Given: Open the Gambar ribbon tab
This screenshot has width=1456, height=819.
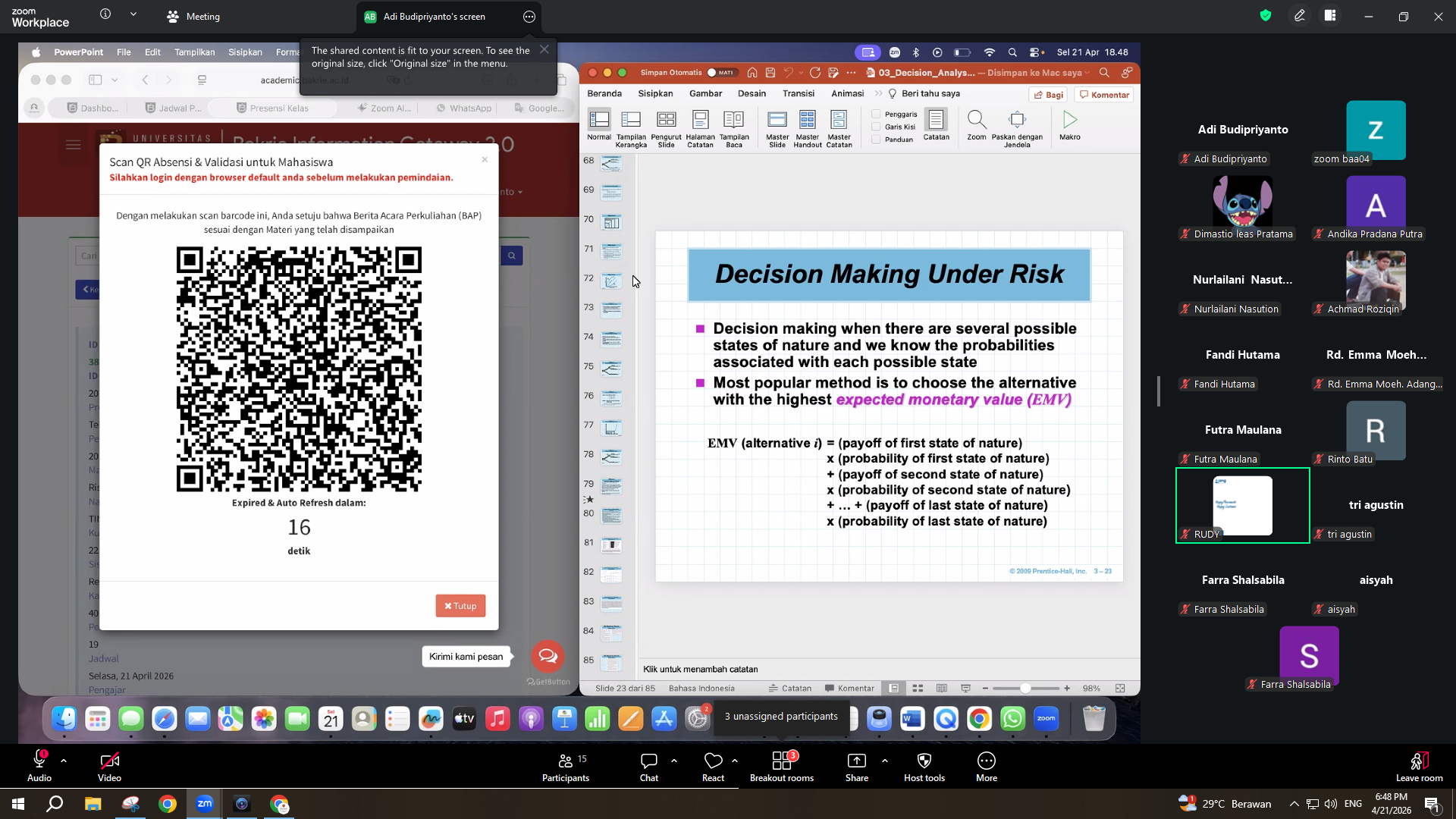Looking at the screenshot, I should [705, 93].
